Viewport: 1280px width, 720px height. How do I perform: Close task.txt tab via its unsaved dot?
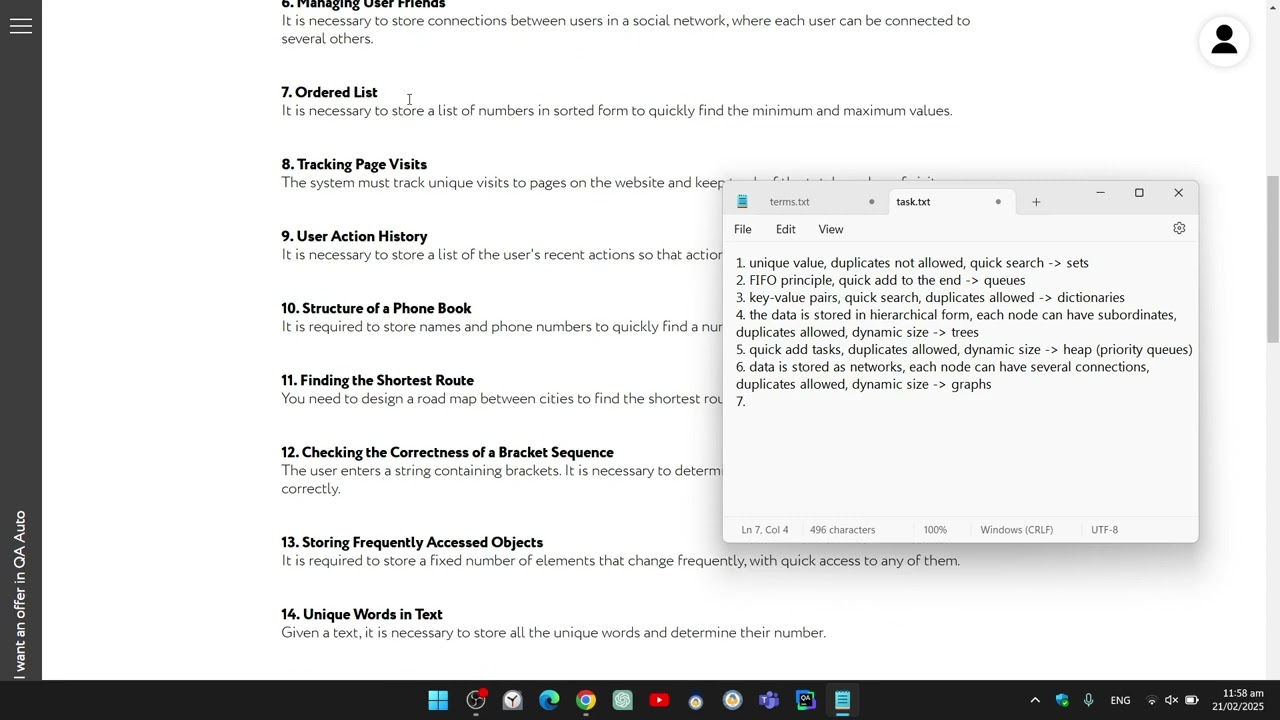pos(997,202)
